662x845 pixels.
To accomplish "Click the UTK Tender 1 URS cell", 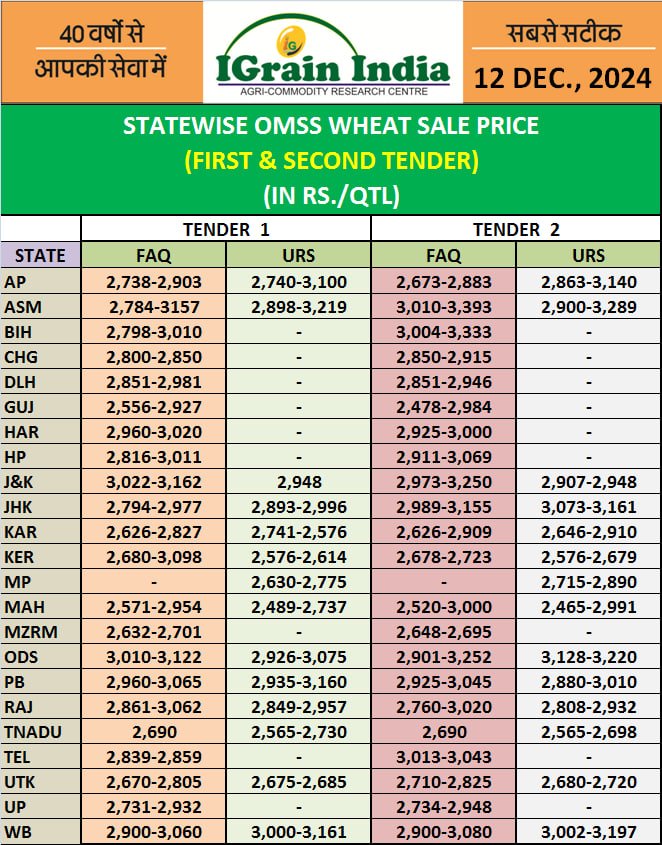I will point(298,780).
